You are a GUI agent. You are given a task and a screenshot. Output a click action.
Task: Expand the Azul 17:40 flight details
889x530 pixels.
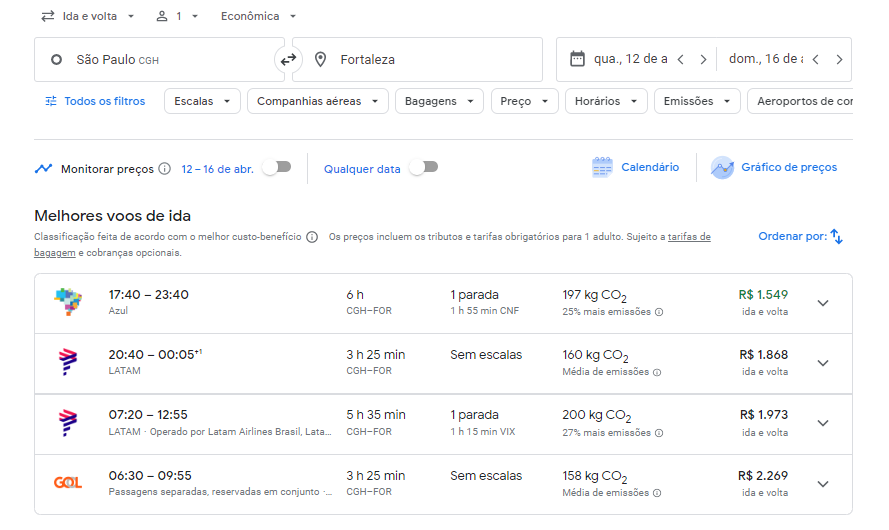(x=823, y=303)
